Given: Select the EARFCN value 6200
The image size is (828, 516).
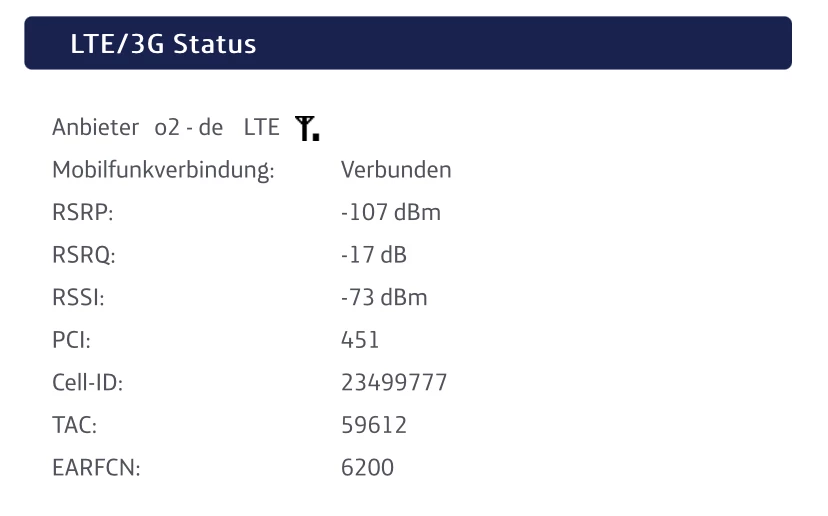Looking at the screenshot, I should point(367,468).
